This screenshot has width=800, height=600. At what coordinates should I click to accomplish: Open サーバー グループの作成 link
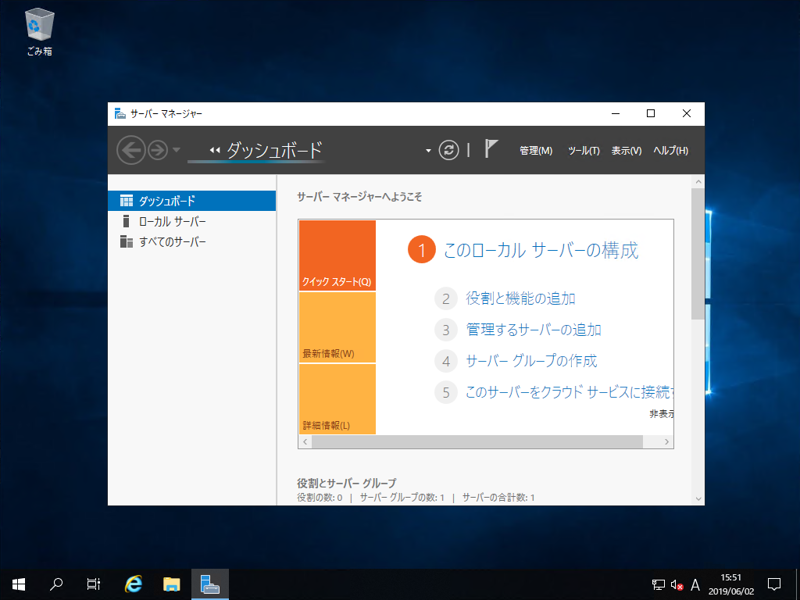(x=531, y=361)
